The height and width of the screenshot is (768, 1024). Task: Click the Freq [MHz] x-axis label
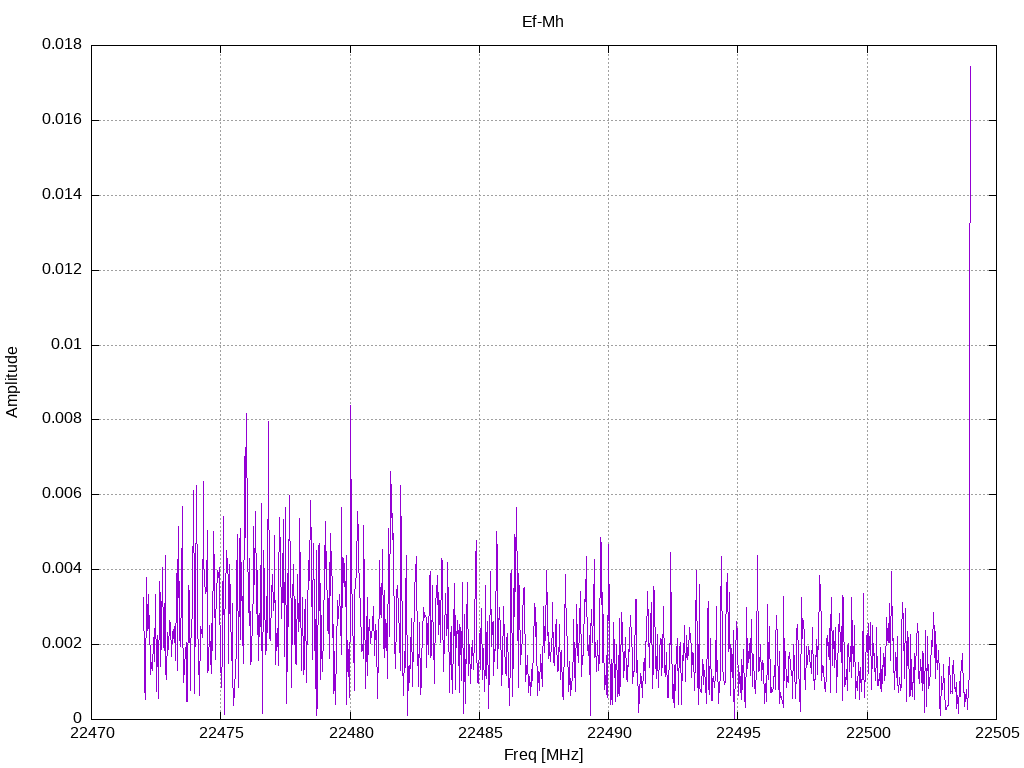(543, 755)
